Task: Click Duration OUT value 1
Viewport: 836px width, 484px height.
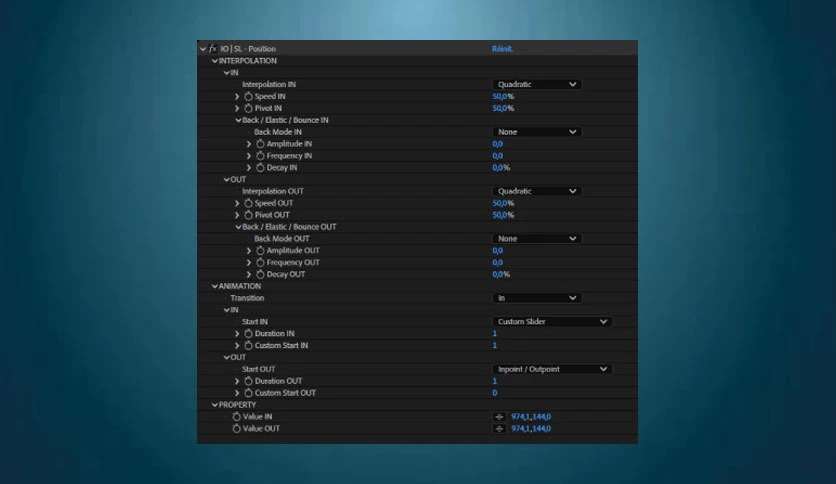Action: point(495,381)
